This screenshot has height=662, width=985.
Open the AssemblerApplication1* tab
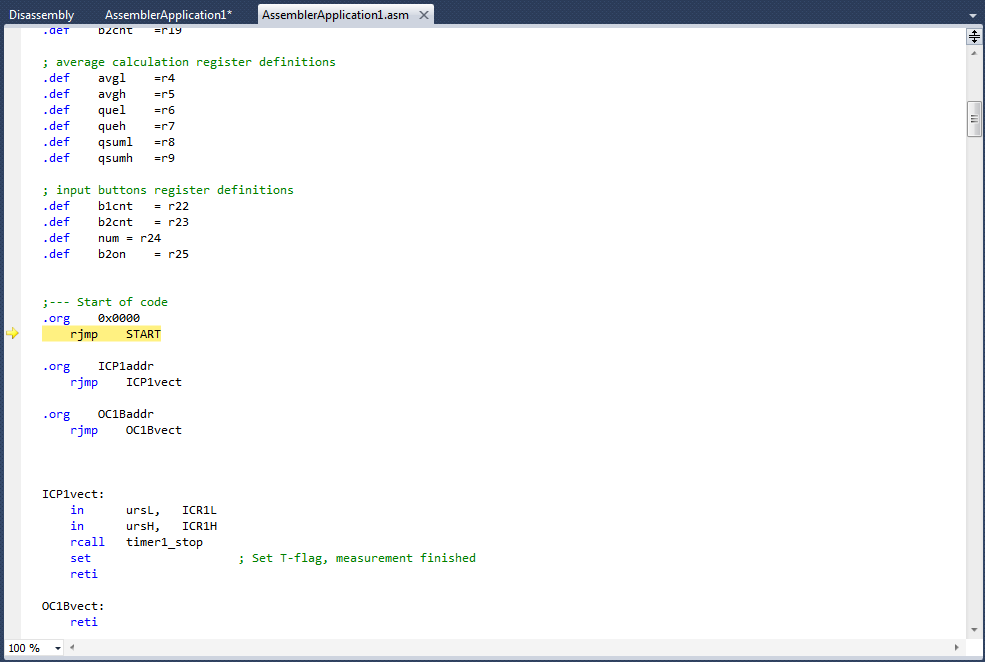point(168,15)
